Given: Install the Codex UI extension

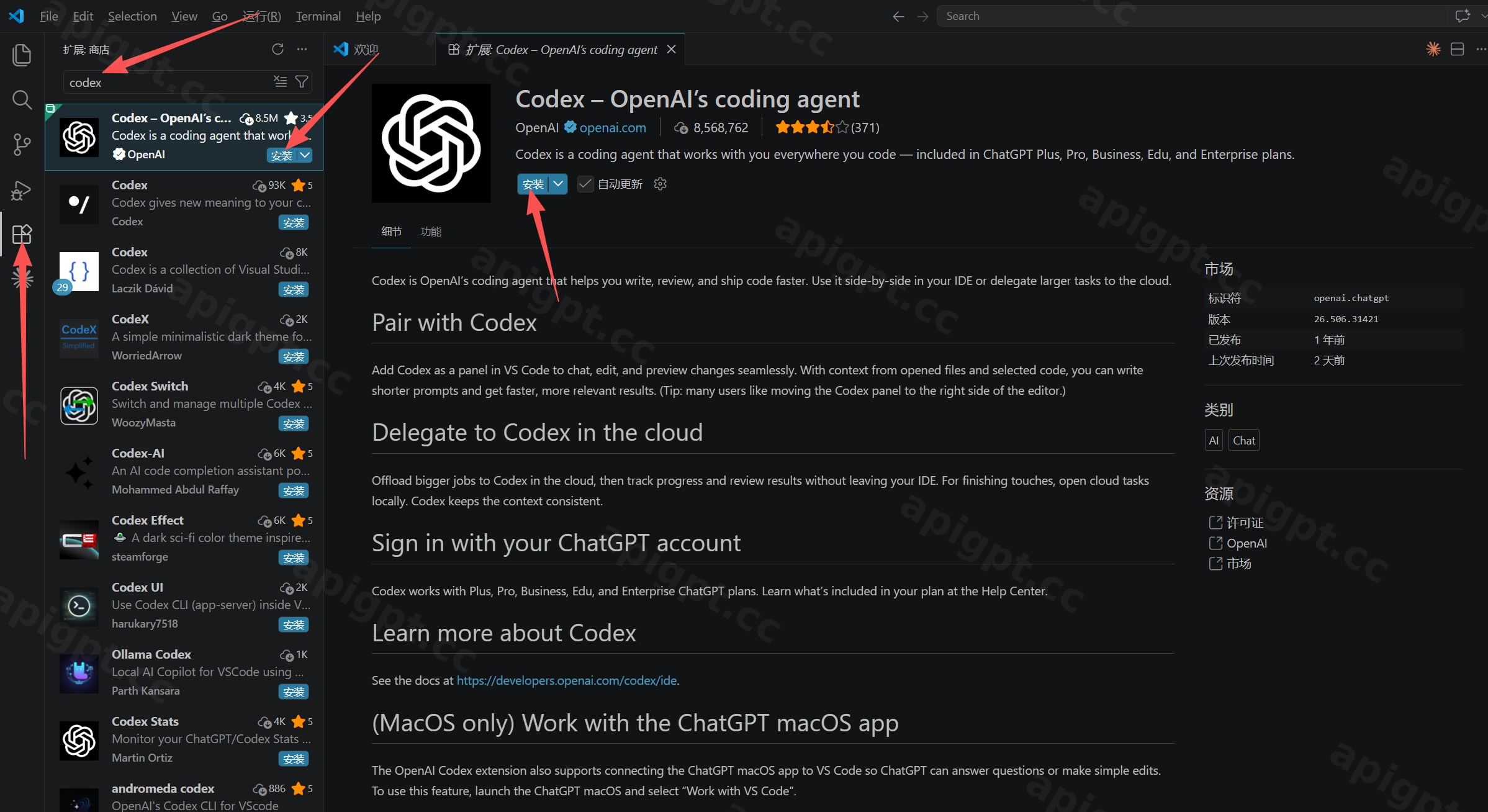Looking at the screenshot, I should point(294,625).
